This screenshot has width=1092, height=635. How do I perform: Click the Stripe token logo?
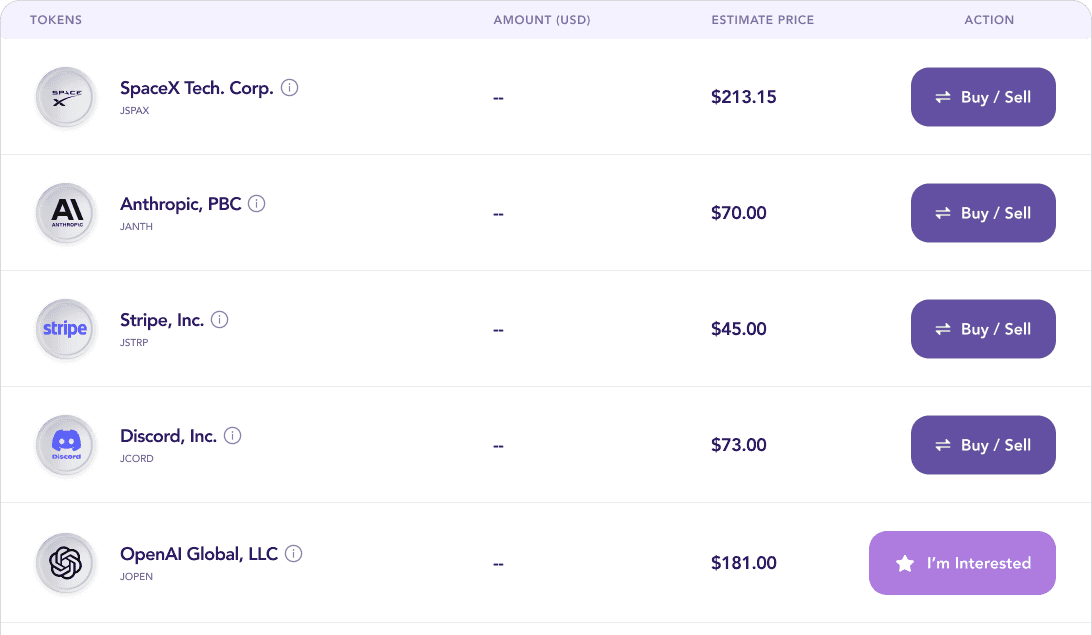coord(66,329)
